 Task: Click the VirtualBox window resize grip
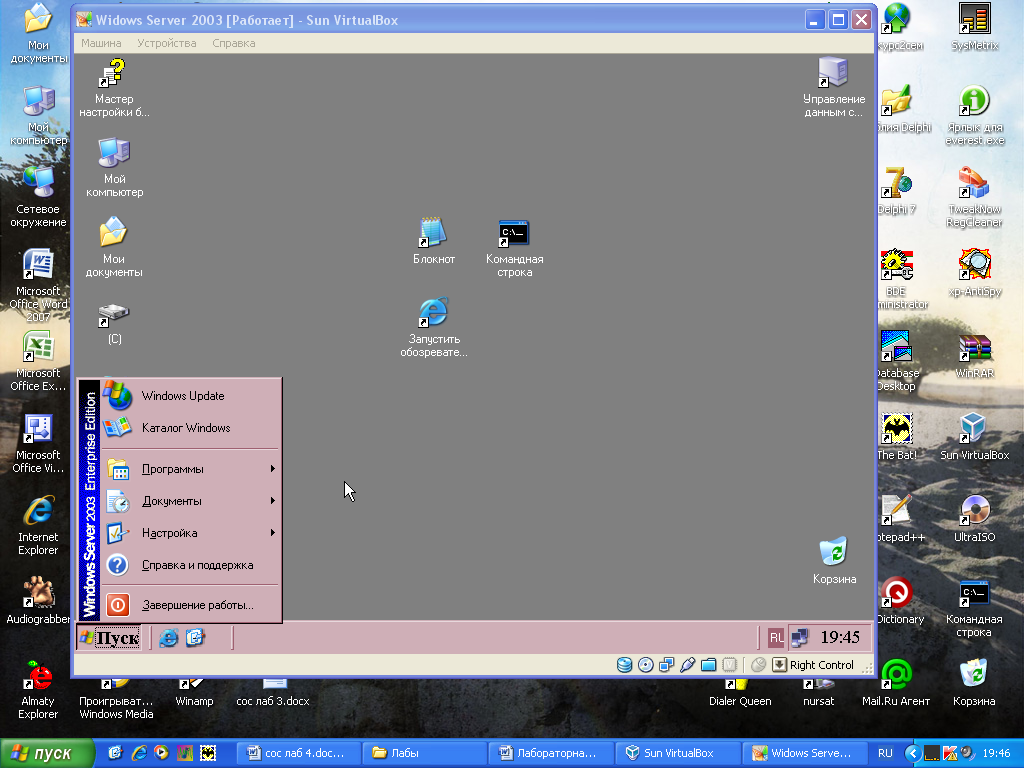click(x=867, y=667)
